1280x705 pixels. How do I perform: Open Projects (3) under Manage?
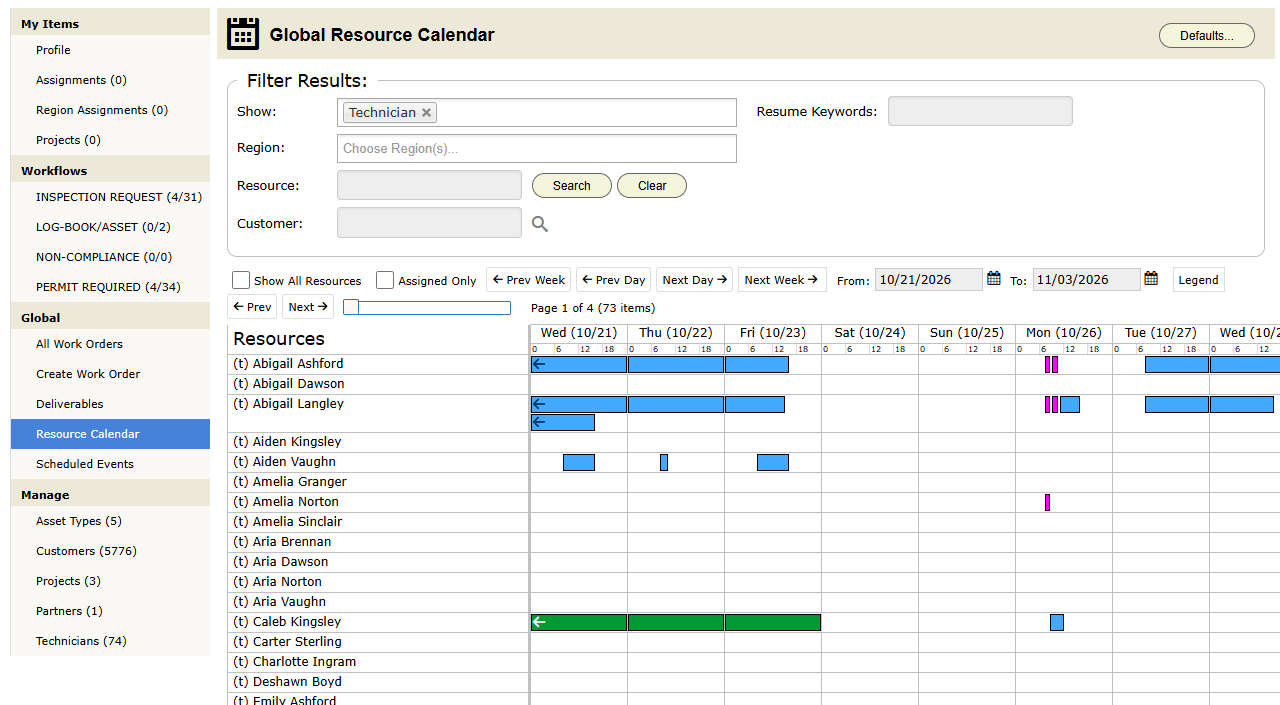coord(110,581)
